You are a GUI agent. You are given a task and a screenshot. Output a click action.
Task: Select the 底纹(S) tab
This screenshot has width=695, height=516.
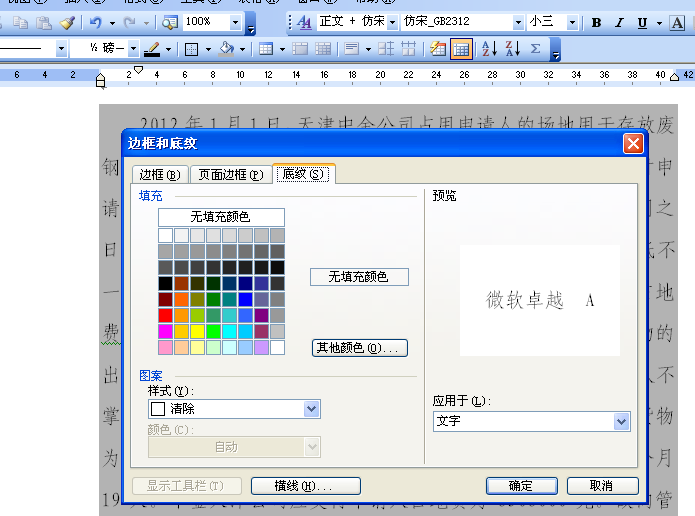coord(303,173)
